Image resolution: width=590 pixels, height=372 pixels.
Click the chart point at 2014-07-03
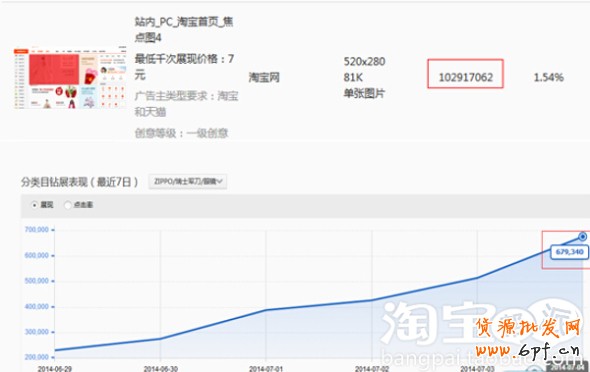477,278
